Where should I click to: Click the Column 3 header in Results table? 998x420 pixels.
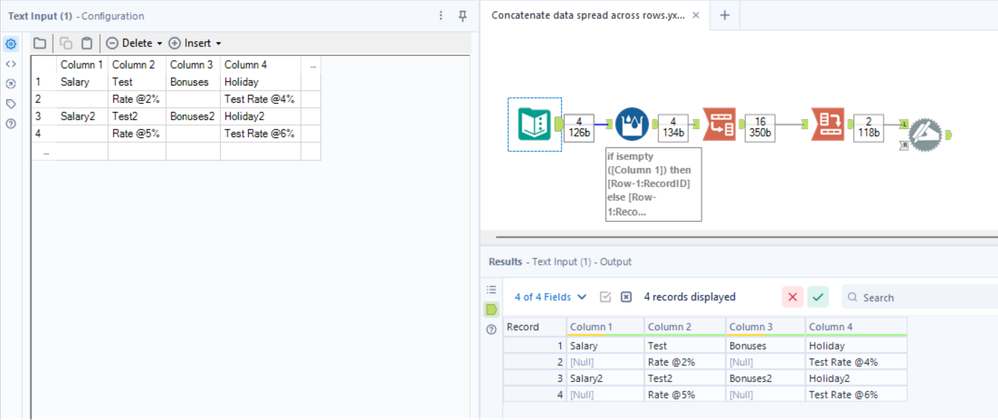pos(765,326)
